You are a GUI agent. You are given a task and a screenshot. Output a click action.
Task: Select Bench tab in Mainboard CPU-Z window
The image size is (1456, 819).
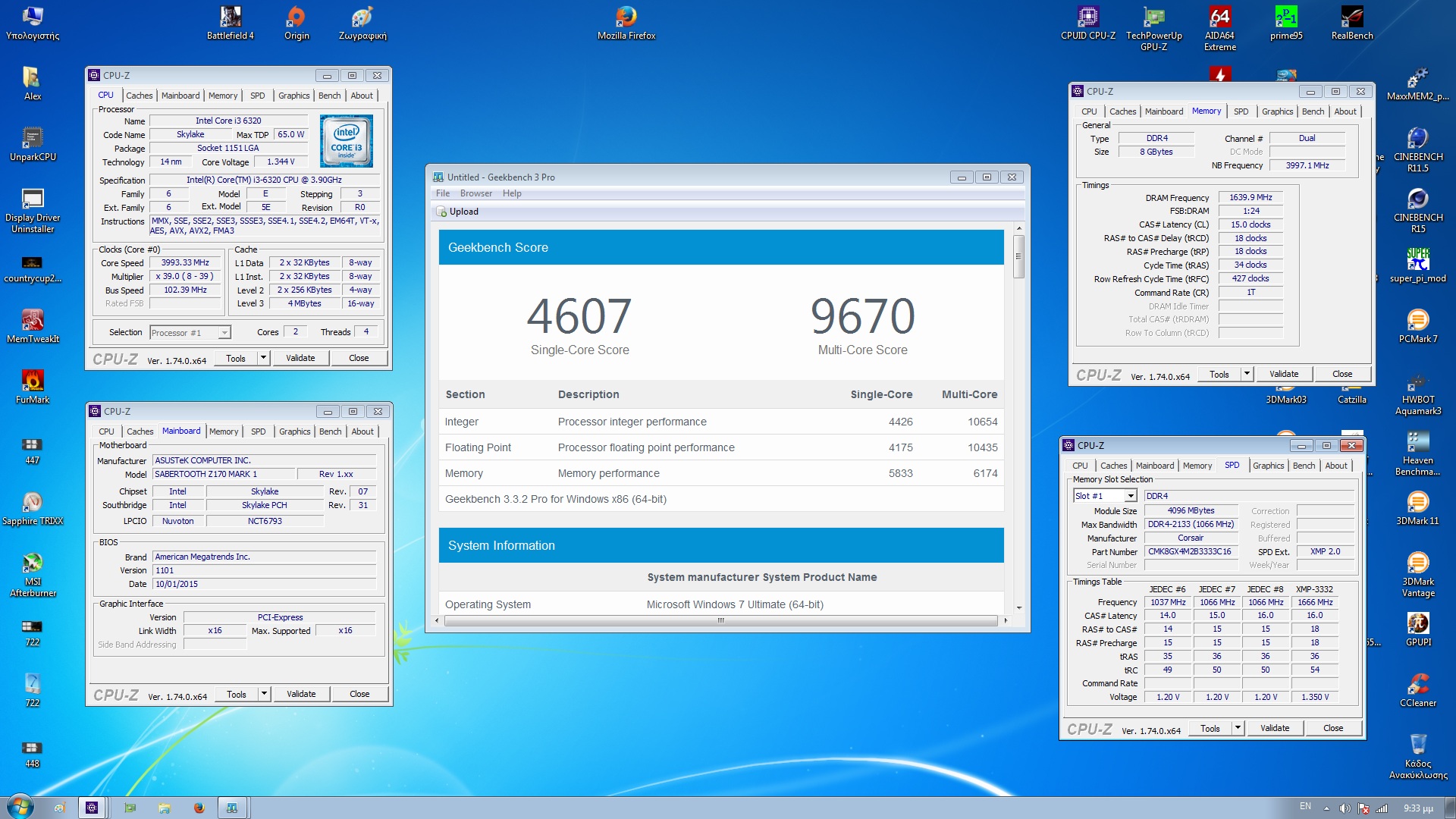click(330, 431)
